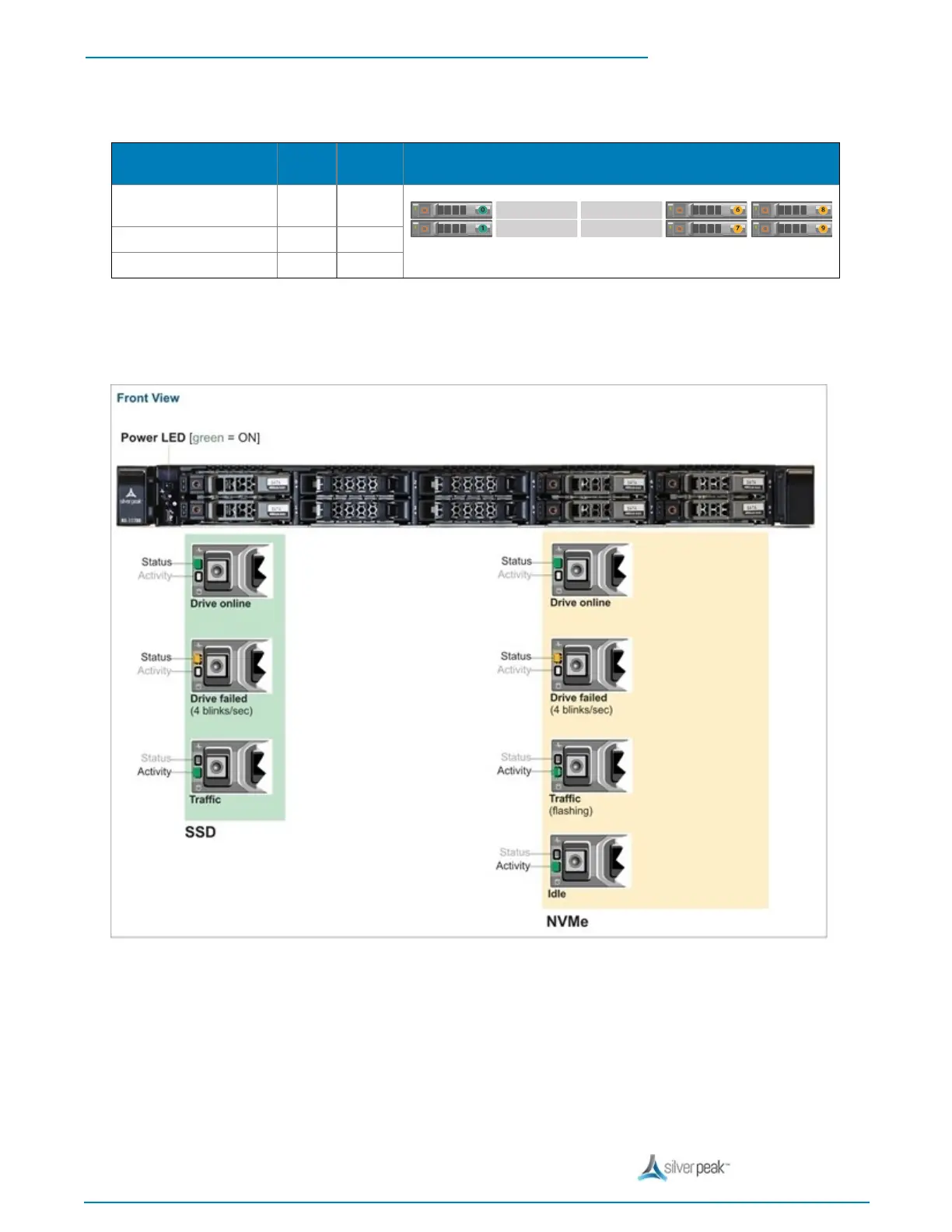Click "Activity" label of SSD Traffic
This screenshot has width=952, height=1232.
[154, 772]
